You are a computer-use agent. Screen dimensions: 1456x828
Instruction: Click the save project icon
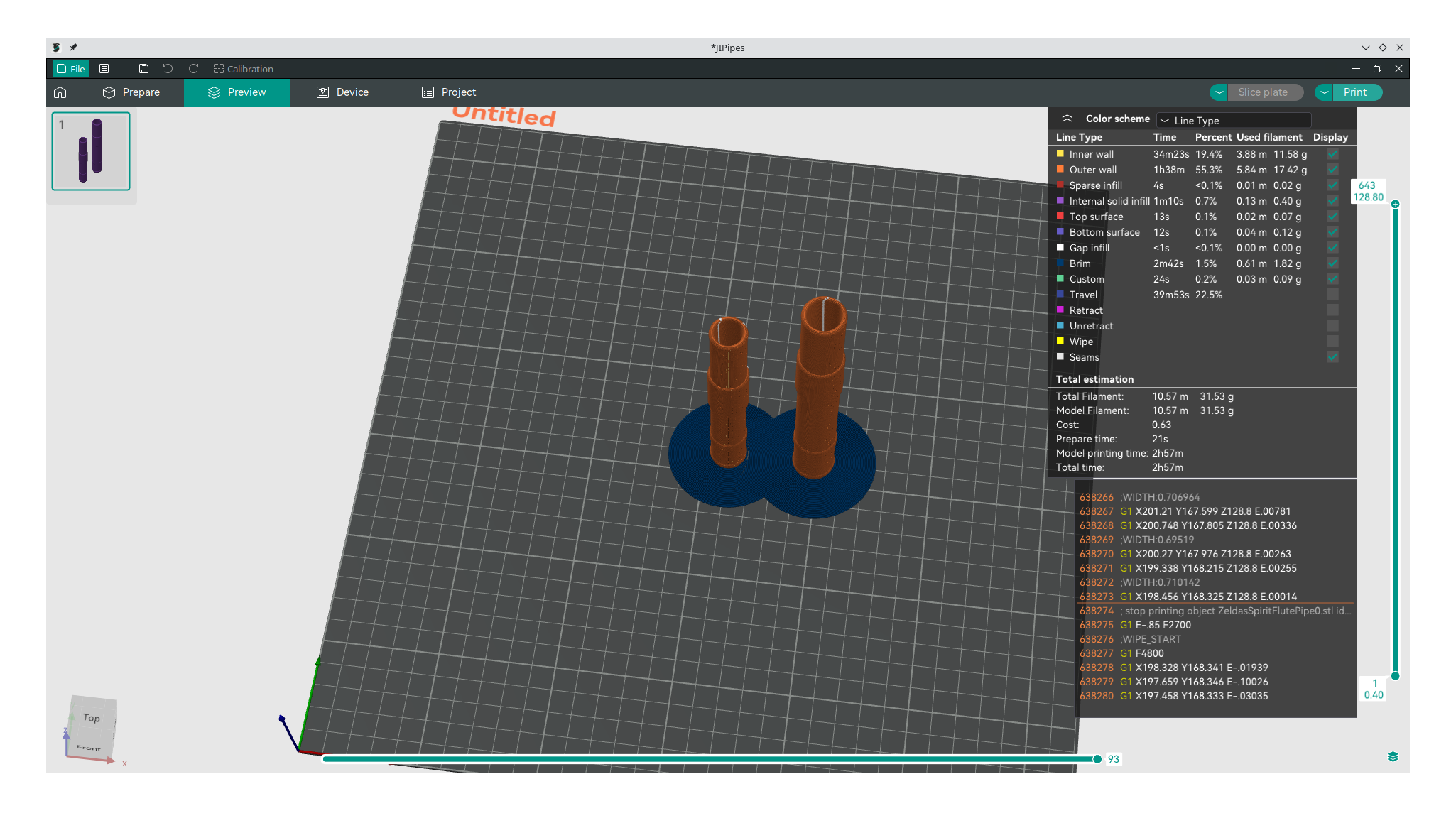(x=143, y=69)
